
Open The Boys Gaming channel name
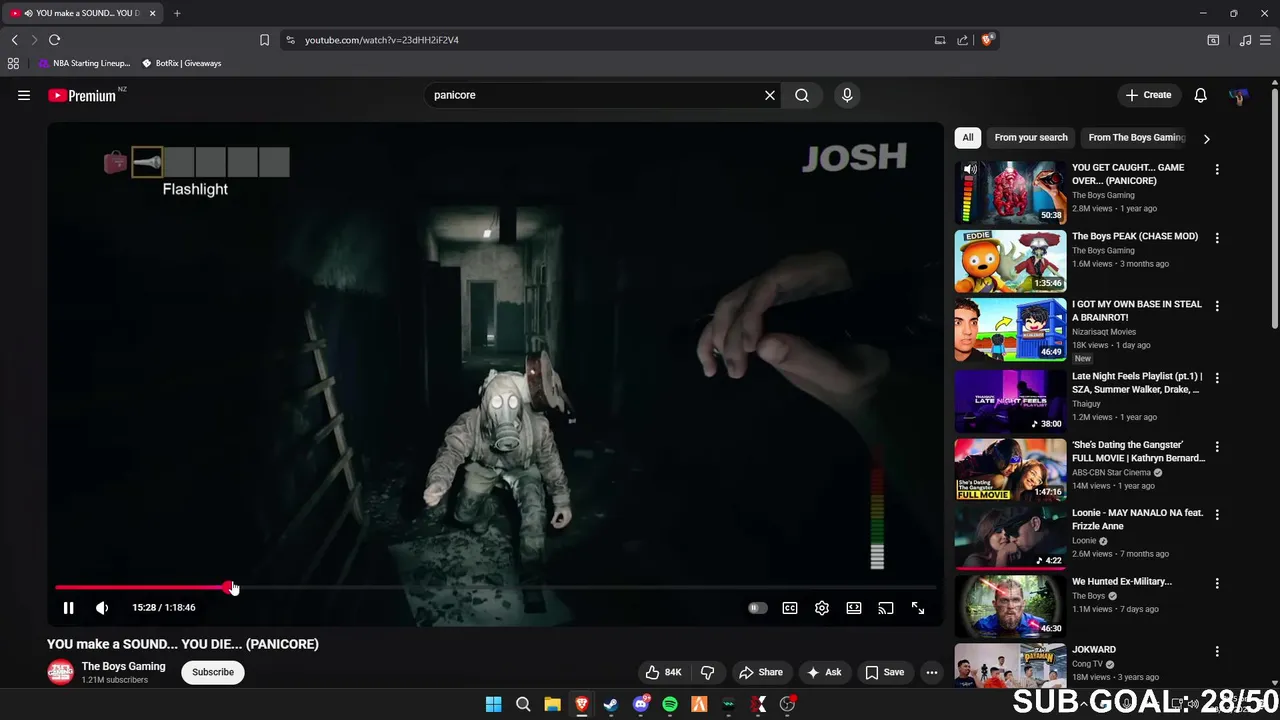(123, 666)
